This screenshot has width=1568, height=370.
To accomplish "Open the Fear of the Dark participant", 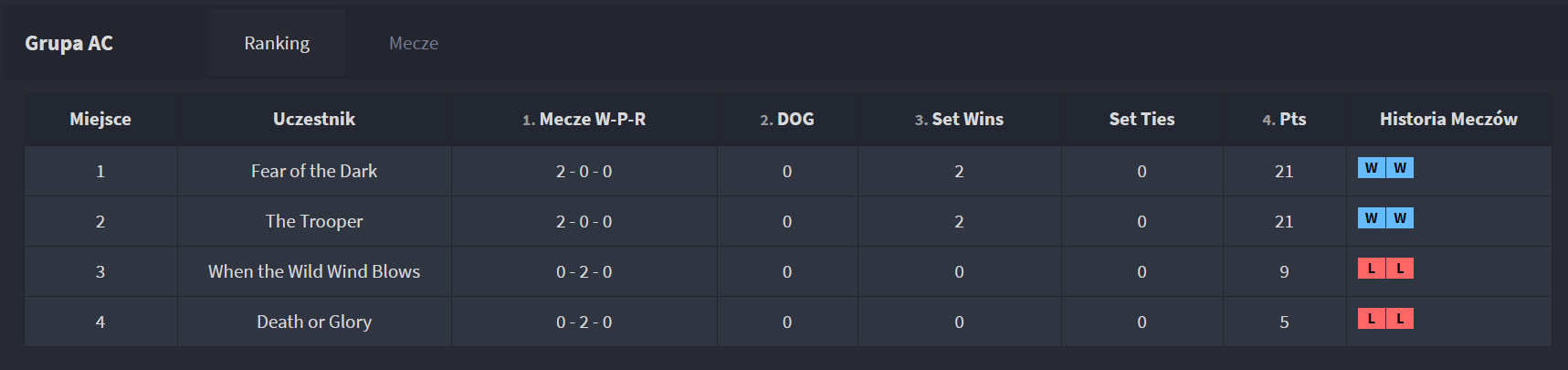I will pyautogui.click(x=314, y=171).
